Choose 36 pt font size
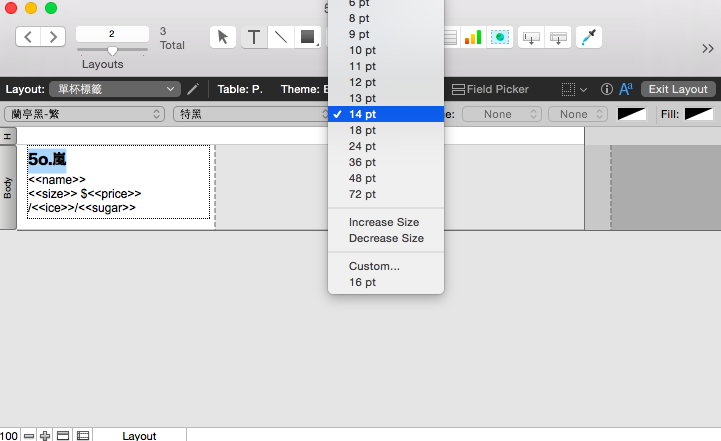Image resolution: width=721 pixels, height=441 pixels. click(386, 162)
